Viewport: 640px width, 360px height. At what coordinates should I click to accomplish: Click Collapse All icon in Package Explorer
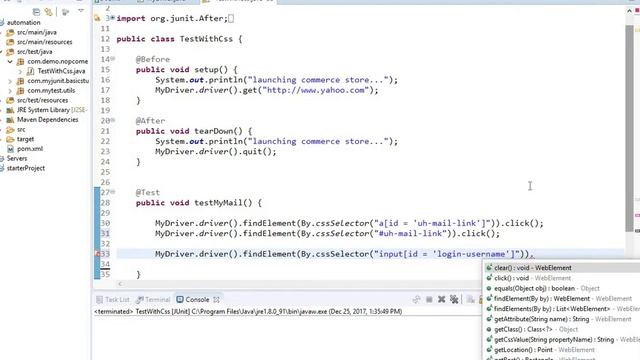[36, 12]
